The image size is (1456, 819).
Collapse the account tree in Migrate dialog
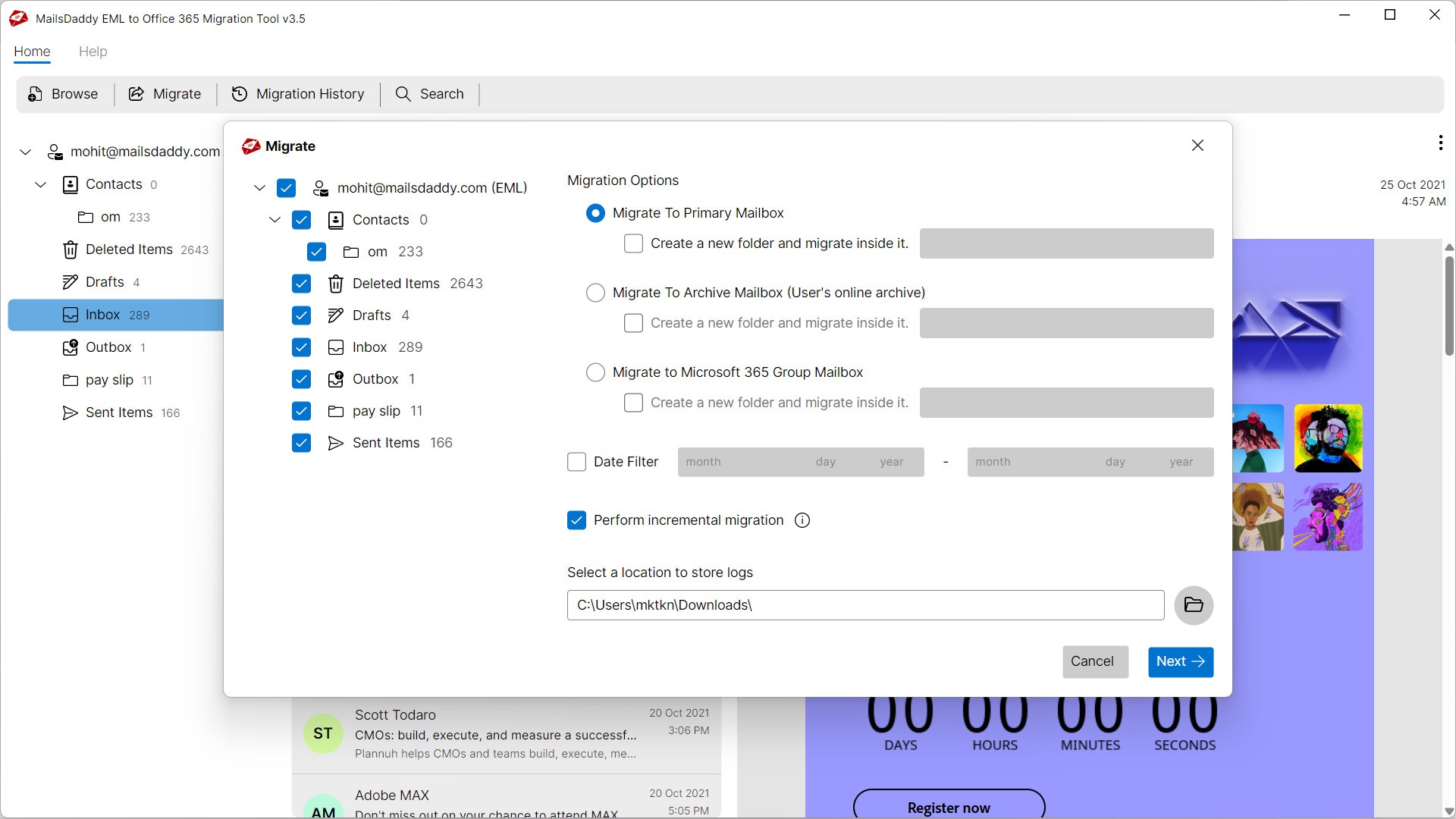[259, 188]
